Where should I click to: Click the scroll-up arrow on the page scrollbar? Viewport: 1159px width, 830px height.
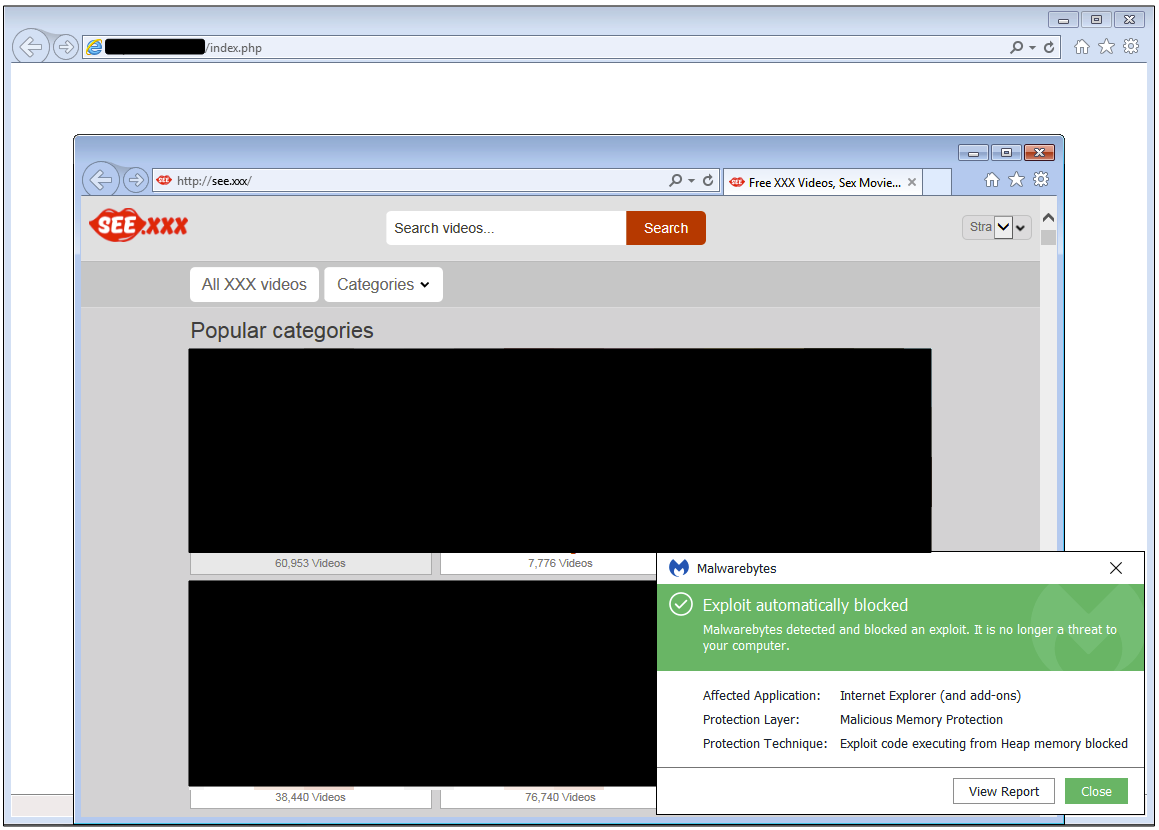(1048, 218)
